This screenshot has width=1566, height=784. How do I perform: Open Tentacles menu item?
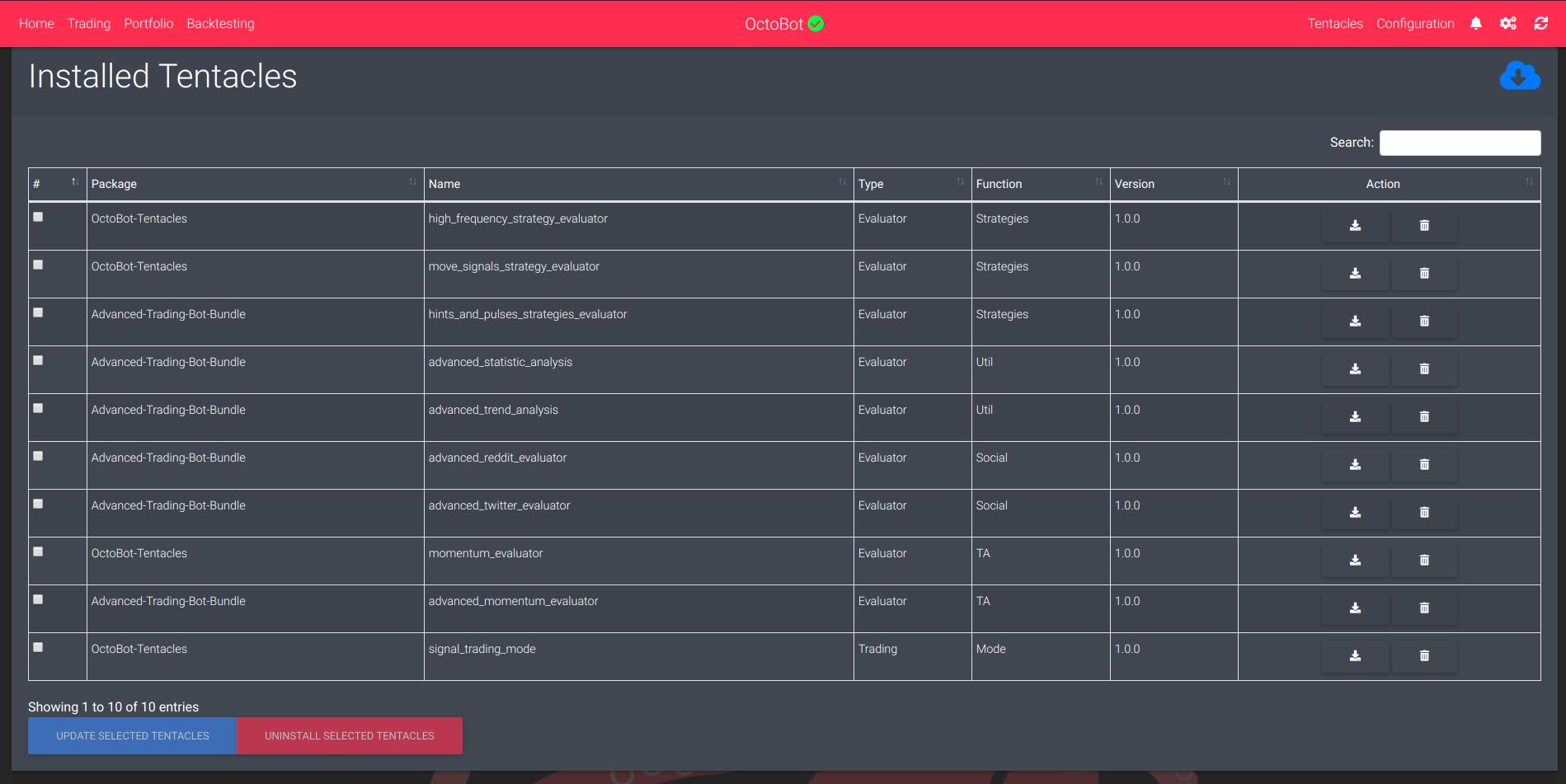(1335, 23)
